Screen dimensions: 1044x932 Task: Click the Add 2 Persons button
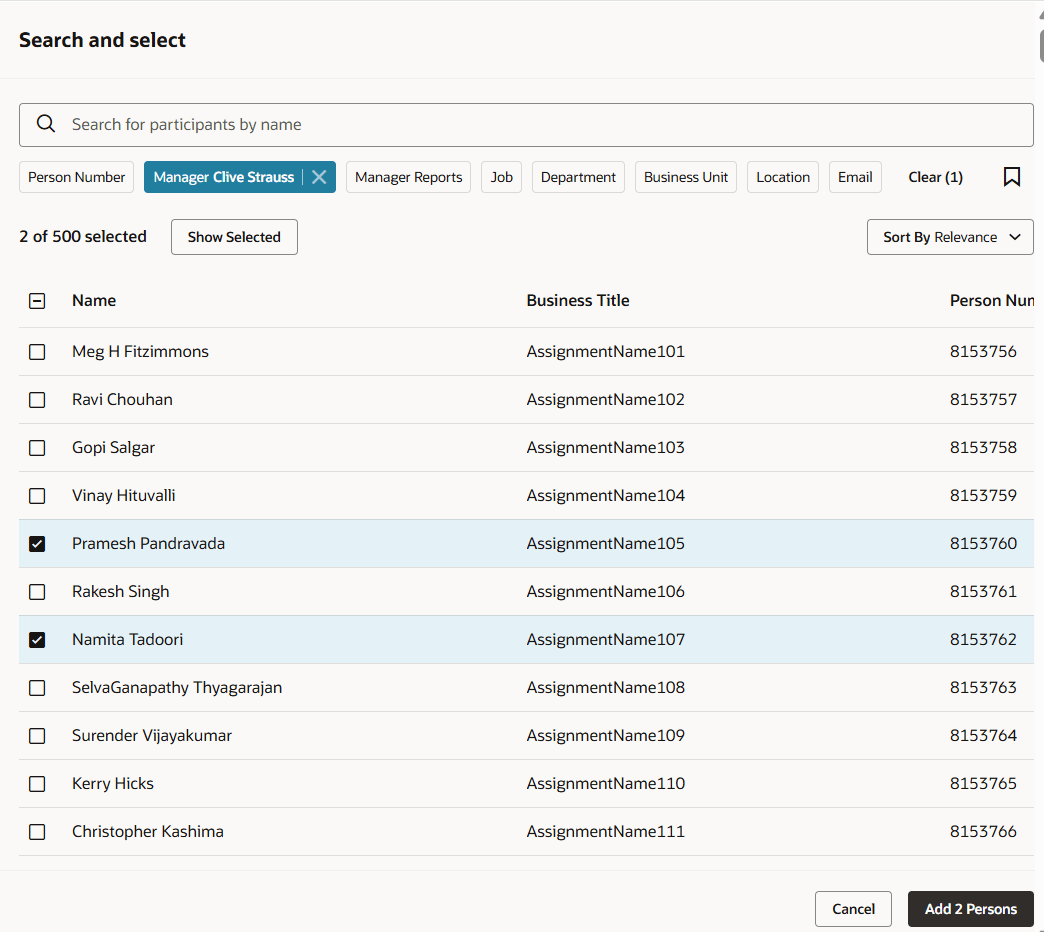(x=971, y=909)
